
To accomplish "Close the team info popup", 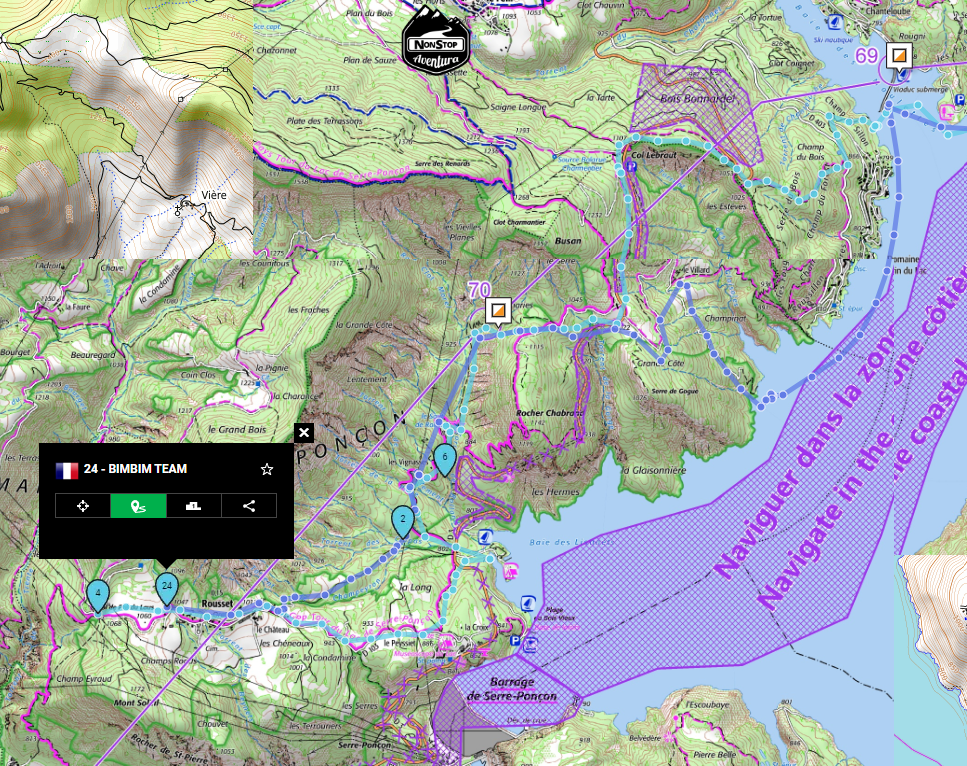I will pyautogui.click(x=304, y=433).
